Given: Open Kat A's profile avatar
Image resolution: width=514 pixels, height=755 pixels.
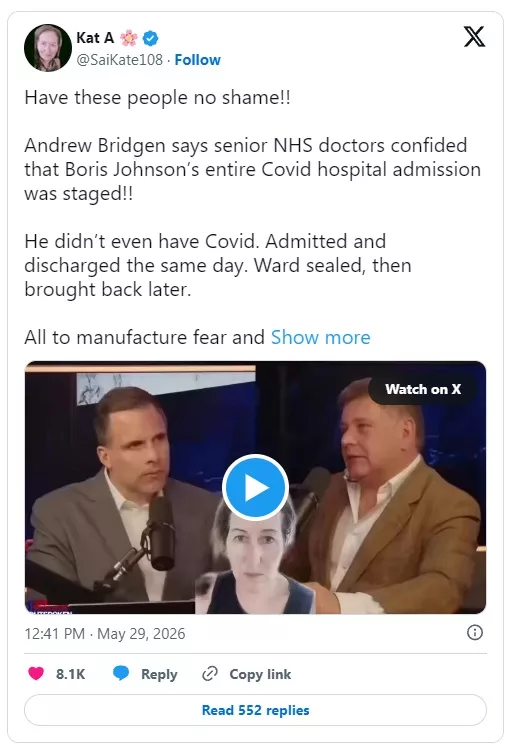Looking at the screenshot, I should [48, 48].
